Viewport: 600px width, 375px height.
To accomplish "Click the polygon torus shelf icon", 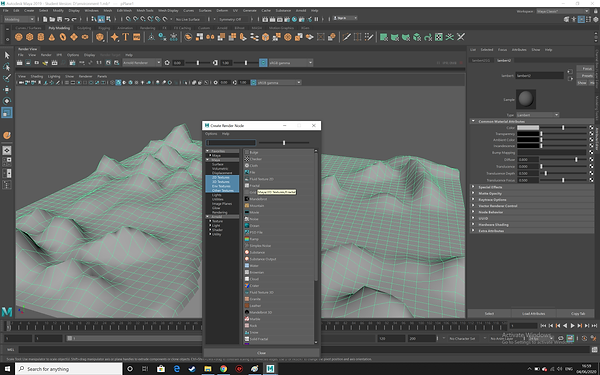I will tap(63, 37).
